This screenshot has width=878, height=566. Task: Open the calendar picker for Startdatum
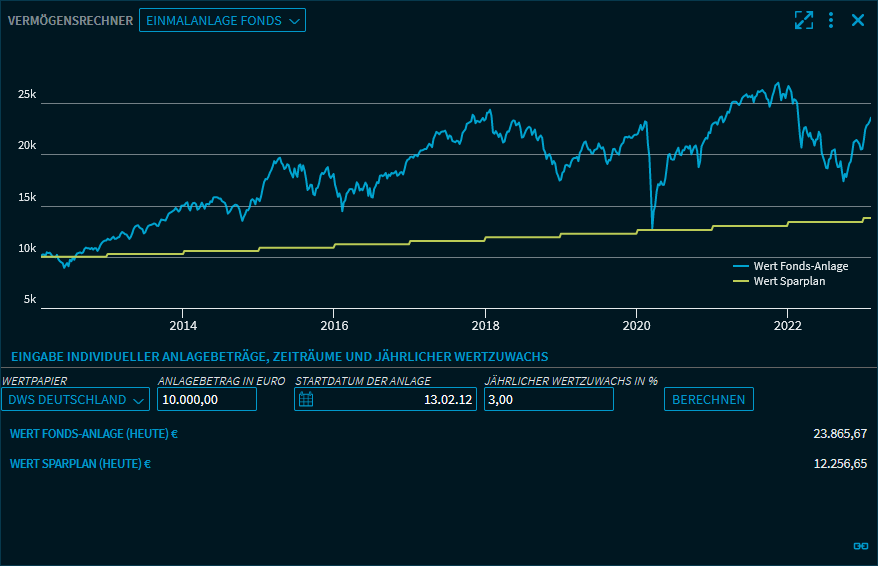306,400
